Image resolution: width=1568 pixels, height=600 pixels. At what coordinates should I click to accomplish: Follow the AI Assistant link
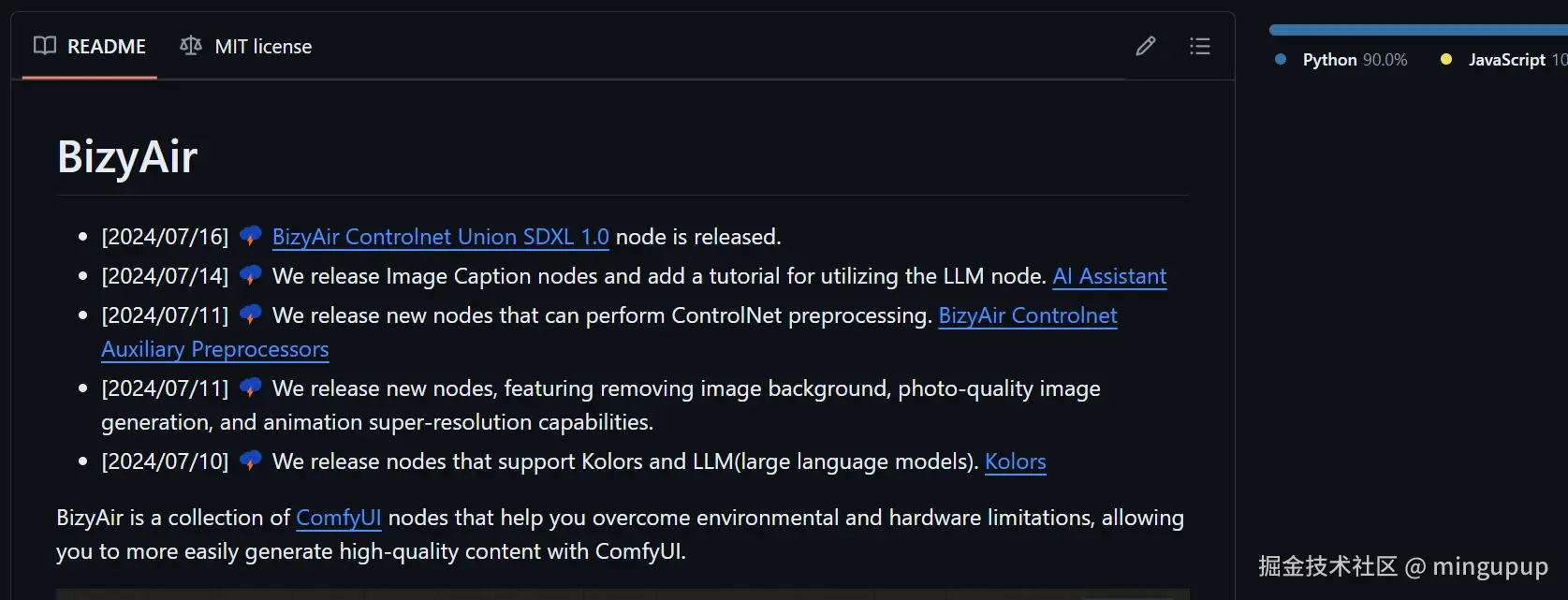1109,276
